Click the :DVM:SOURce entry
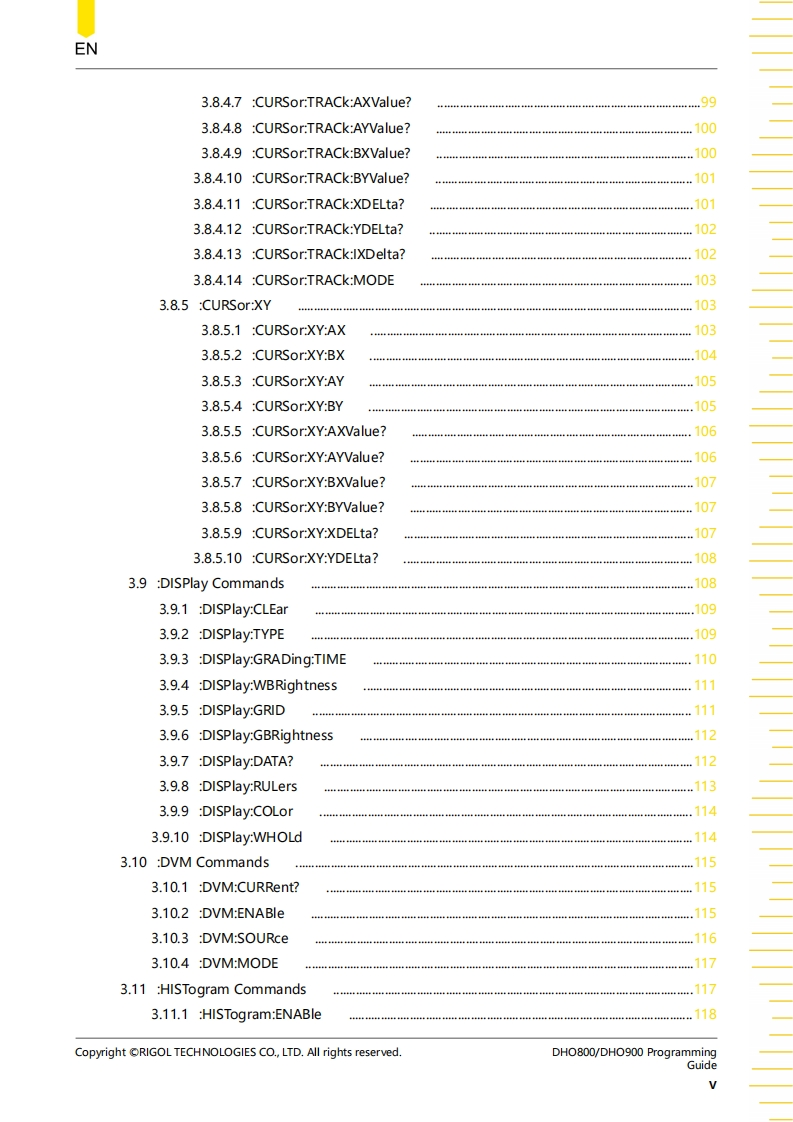Viewport: 793px width, 1122px height. click(243, 938)
